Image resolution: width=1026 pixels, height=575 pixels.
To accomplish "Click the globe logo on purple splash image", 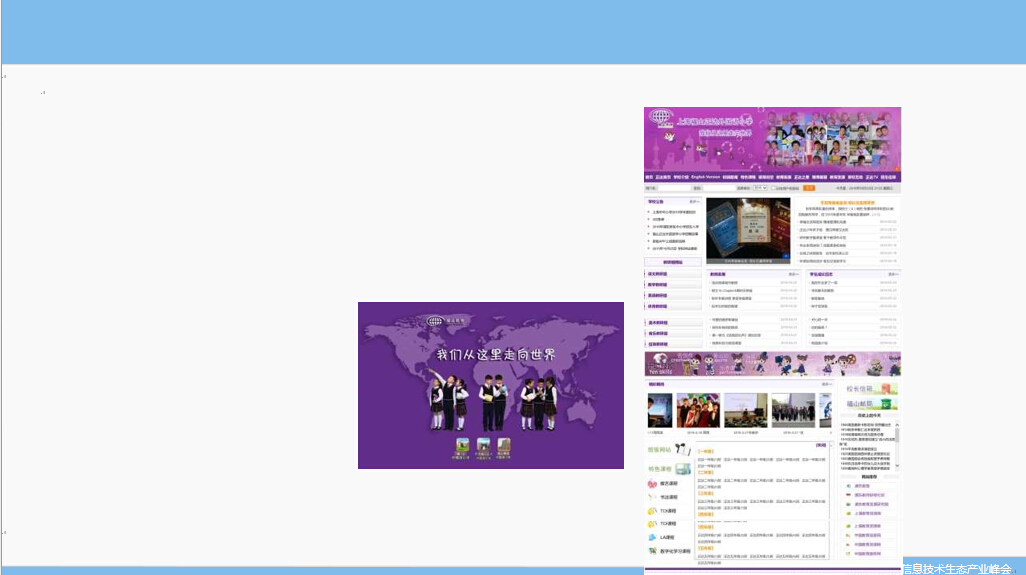I will (x=435, y=321).
